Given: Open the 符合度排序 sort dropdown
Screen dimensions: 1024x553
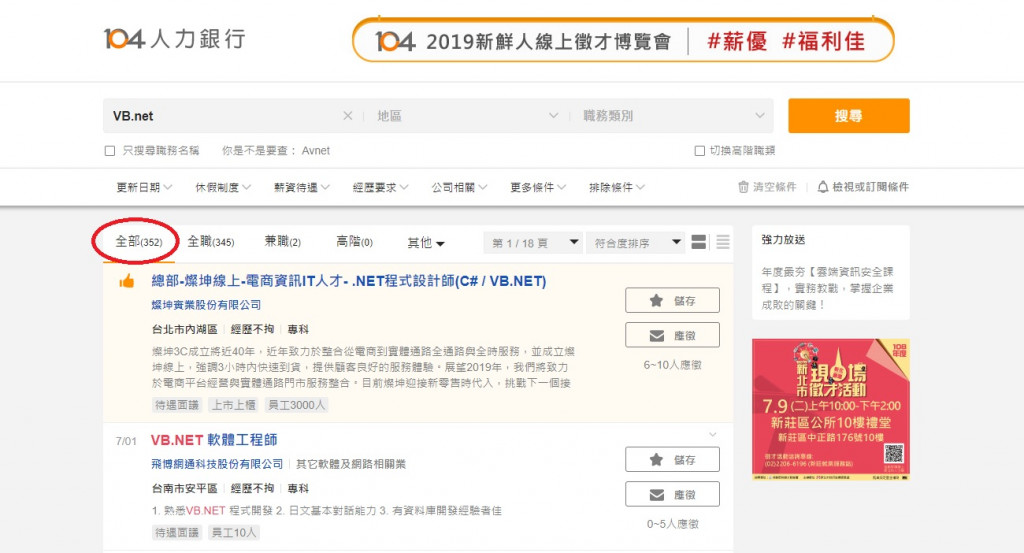Looking at the screenshot, I should point(635,243).
